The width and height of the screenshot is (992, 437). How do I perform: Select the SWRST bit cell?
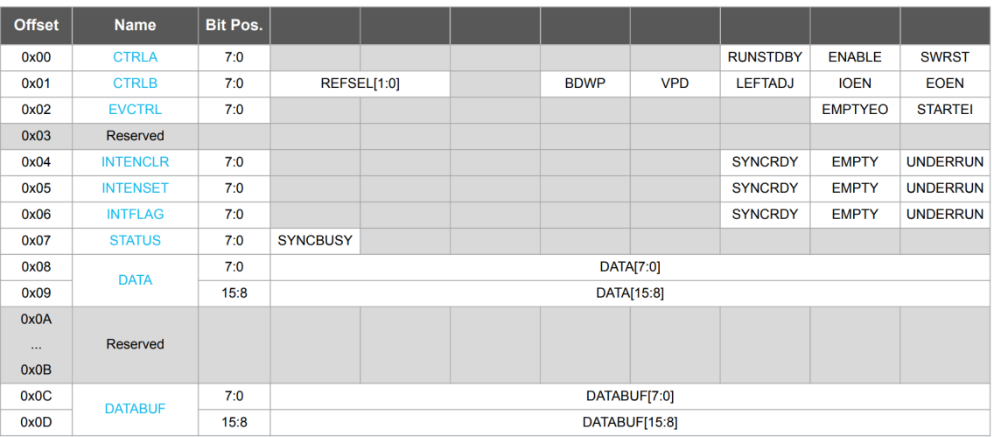tap(945, 57)
